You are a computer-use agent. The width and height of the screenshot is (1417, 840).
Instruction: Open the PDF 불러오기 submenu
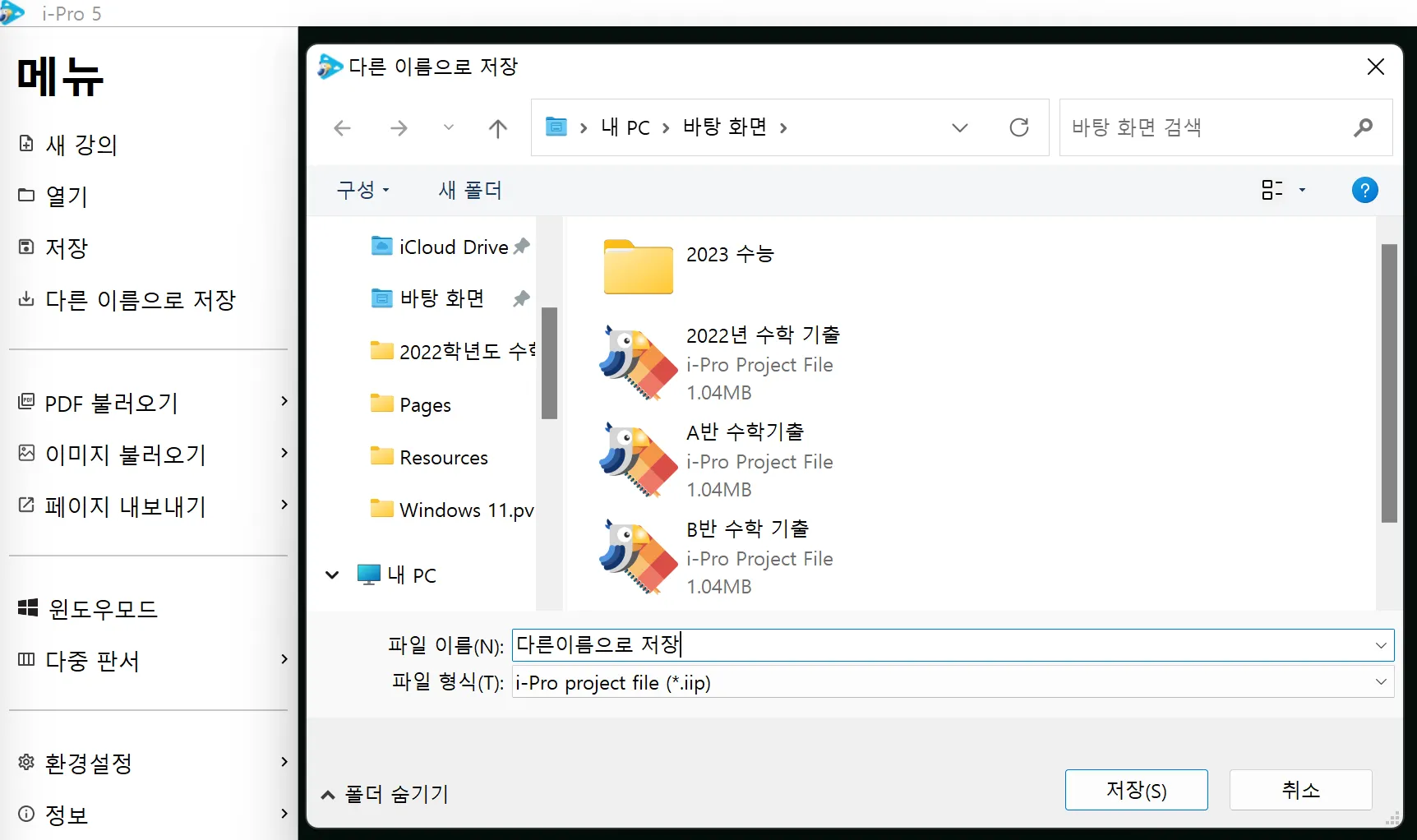pyautogui.click(x=153, y=403)
